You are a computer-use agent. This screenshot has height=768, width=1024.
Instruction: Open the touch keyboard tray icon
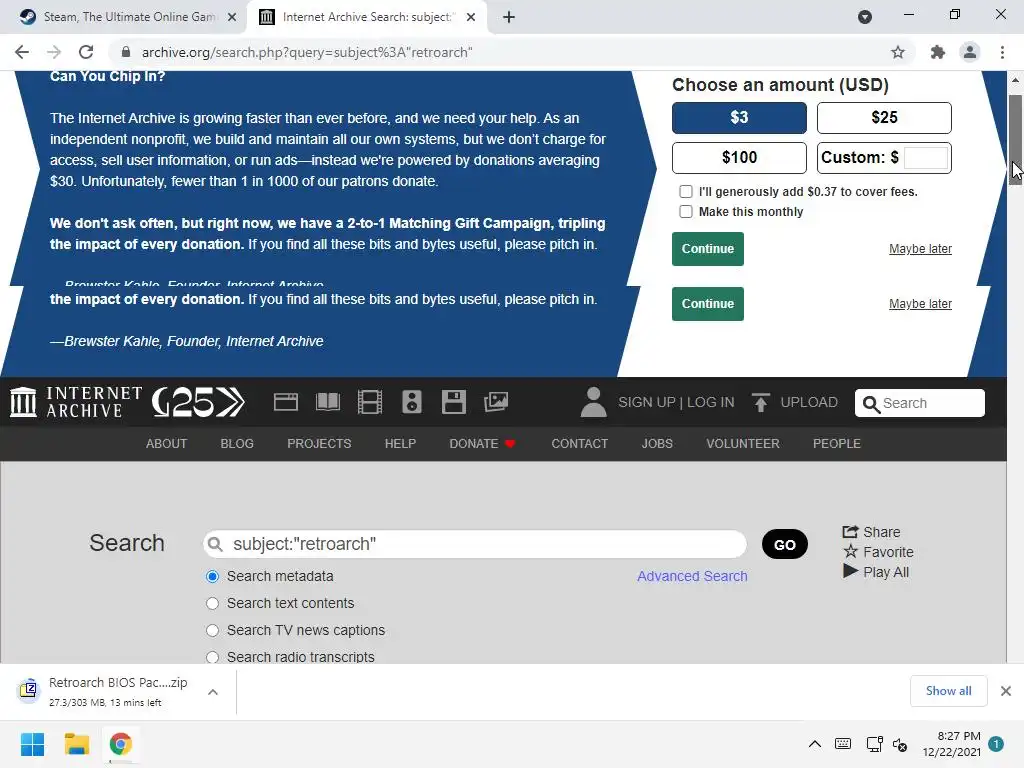[x=842, y=744]
